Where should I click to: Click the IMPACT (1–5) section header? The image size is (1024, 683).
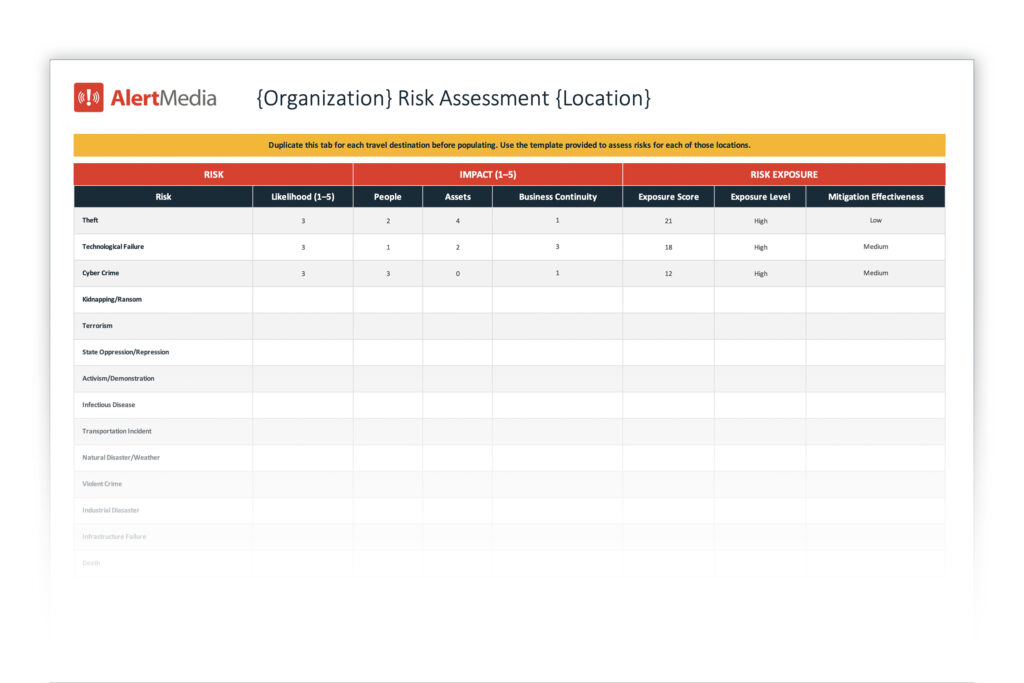click(x=487, y=174)
